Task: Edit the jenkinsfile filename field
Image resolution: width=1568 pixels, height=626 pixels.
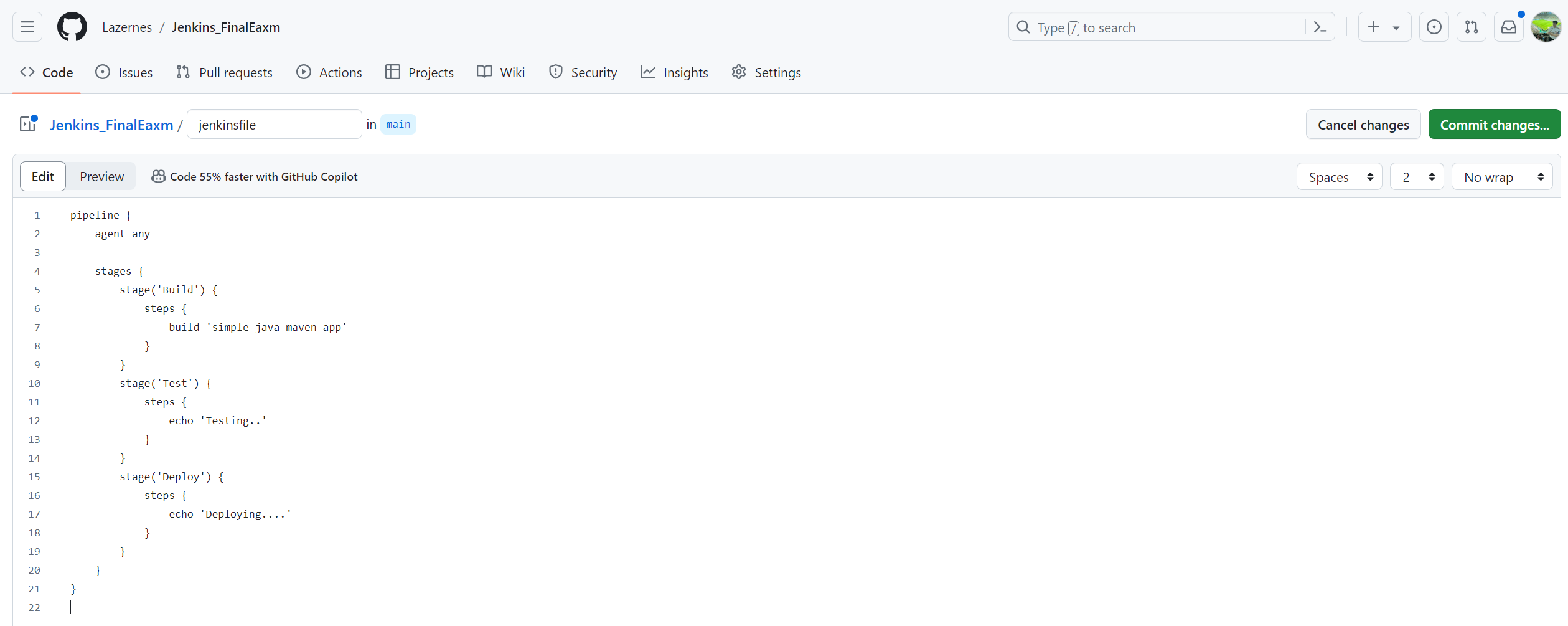Action: 275,124
